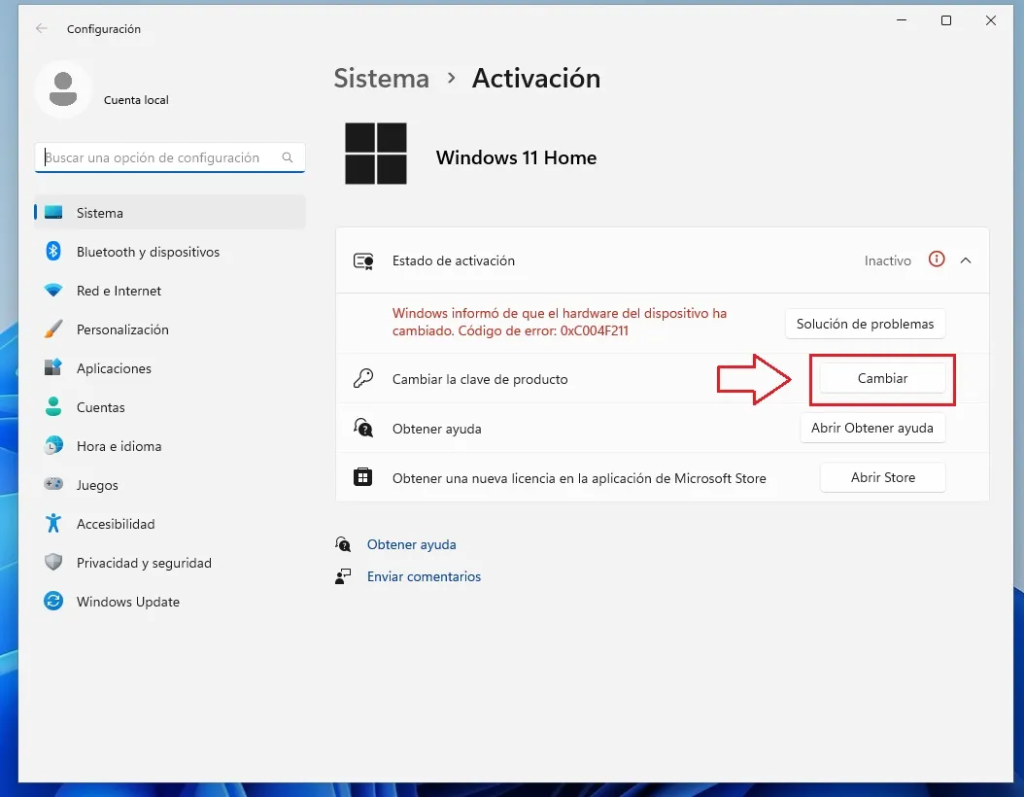
Task: Minimize the Configuración window
Action: click(901, 20)
